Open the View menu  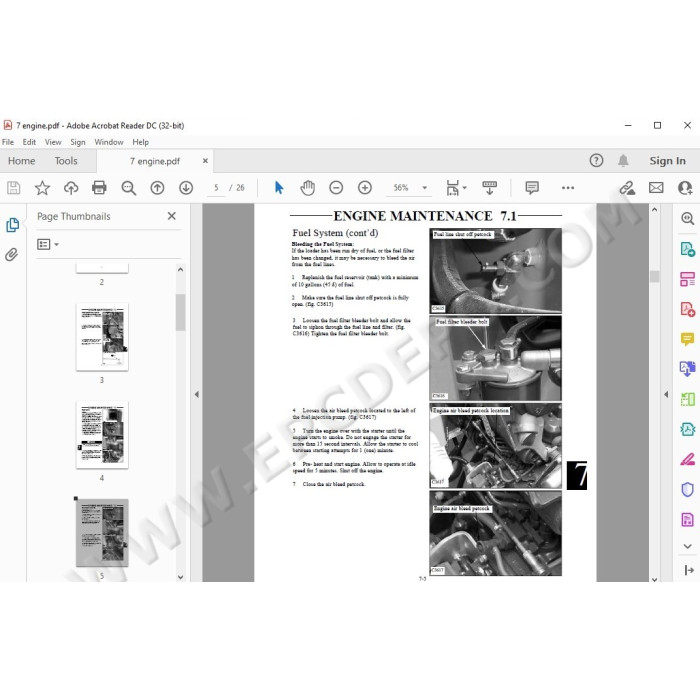click(x=53, y=142)
